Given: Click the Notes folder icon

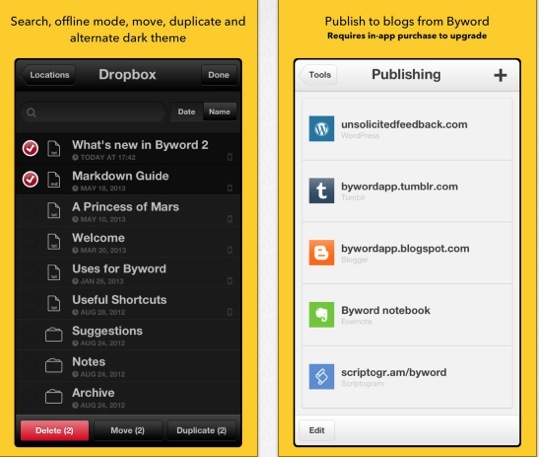Looking at the screenshot, I should click(x=54, y=366).
